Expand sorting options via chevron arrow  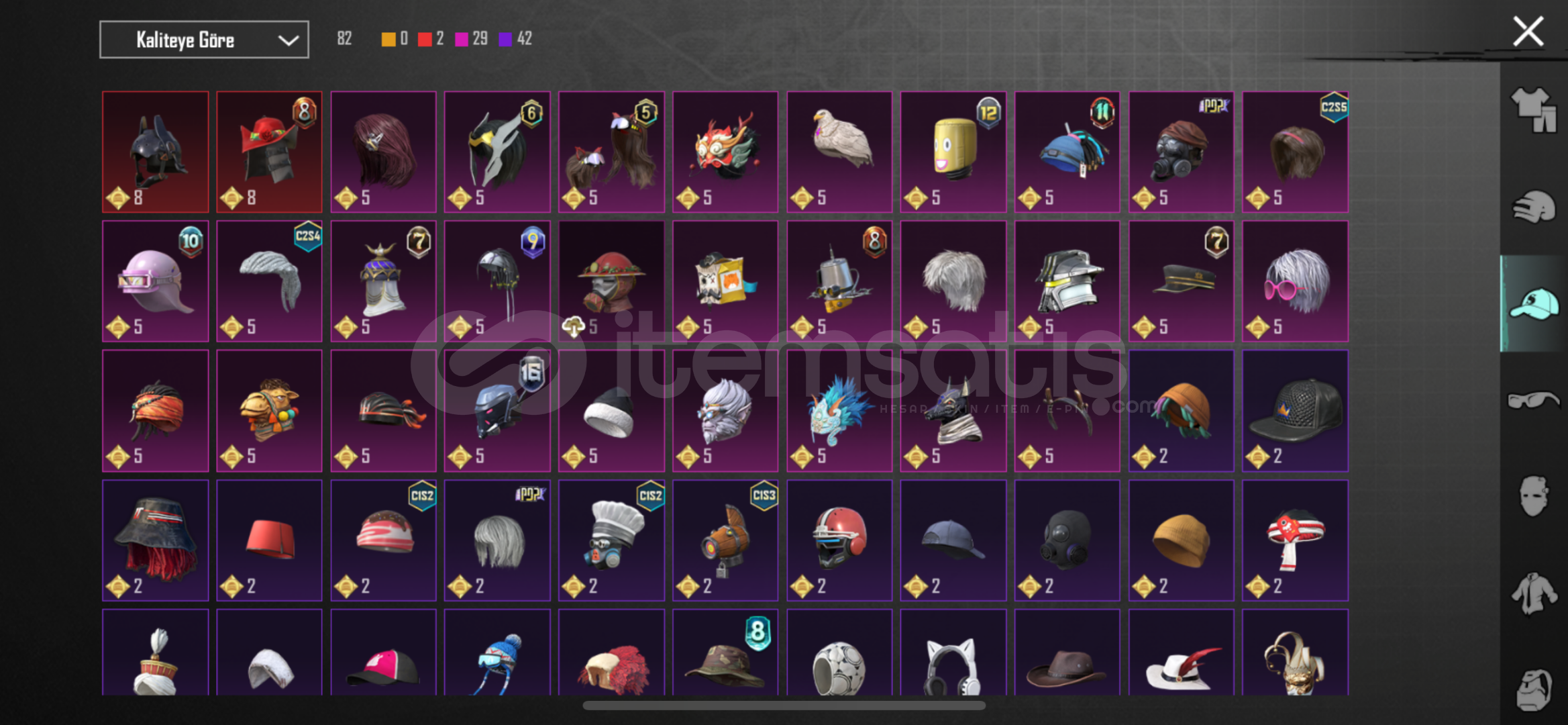tap(289, 40)
